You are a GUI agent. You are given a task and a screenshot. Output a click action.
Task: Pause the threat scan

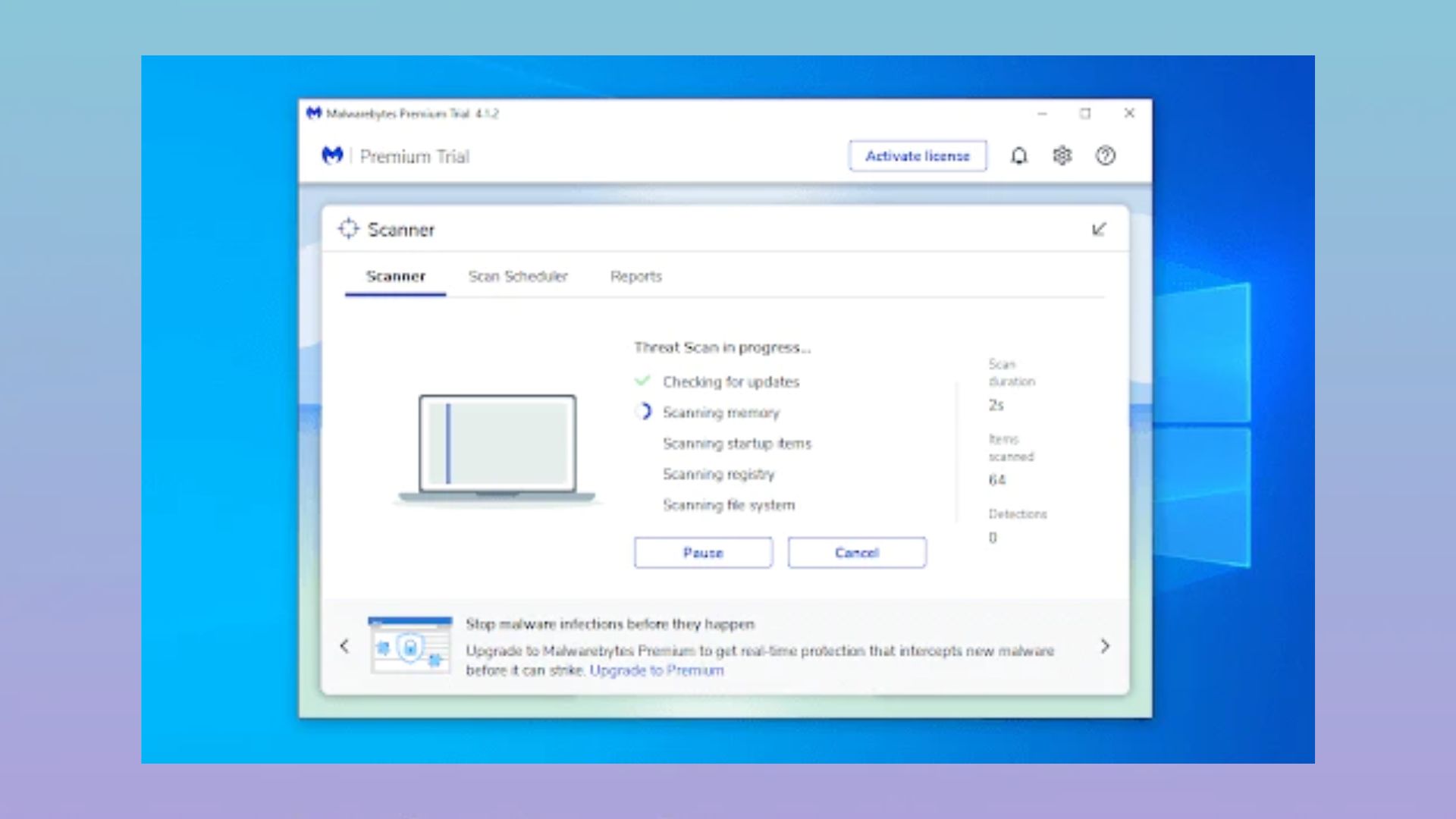pos(703,553)
